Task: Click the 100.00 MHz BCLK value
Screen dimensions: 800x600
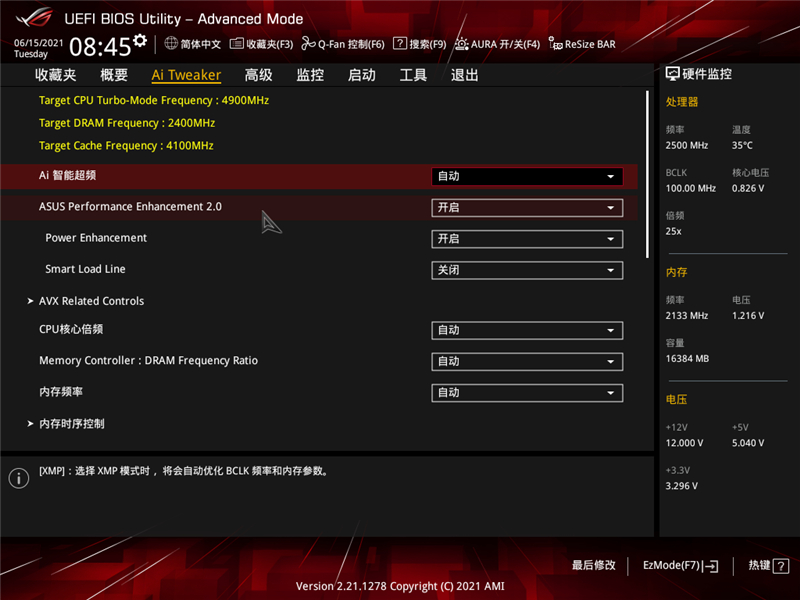Action: point(691,188)
